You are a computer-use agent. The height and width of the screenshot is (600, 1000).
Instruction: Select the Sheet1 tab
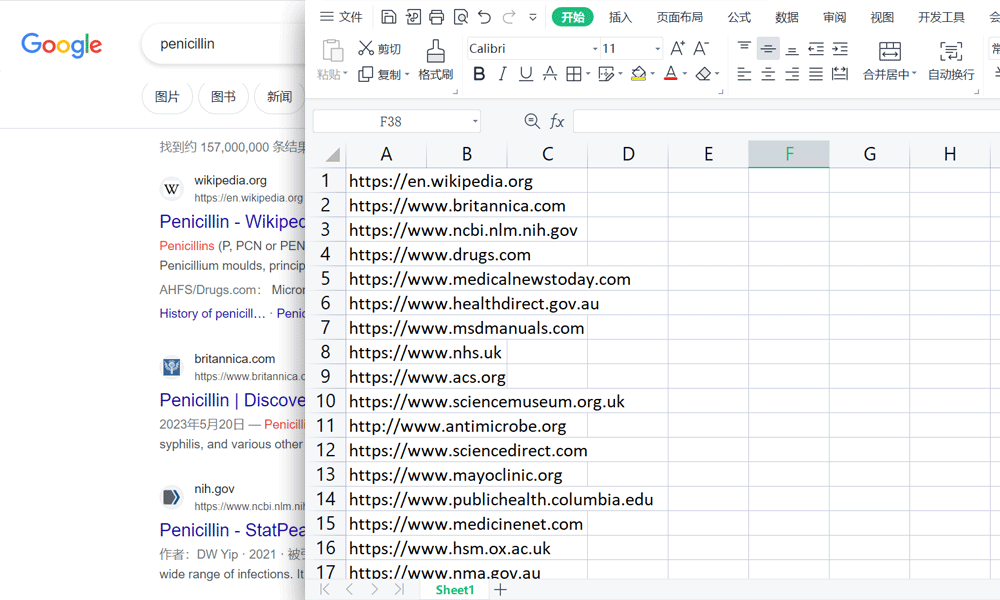[455, 590]
